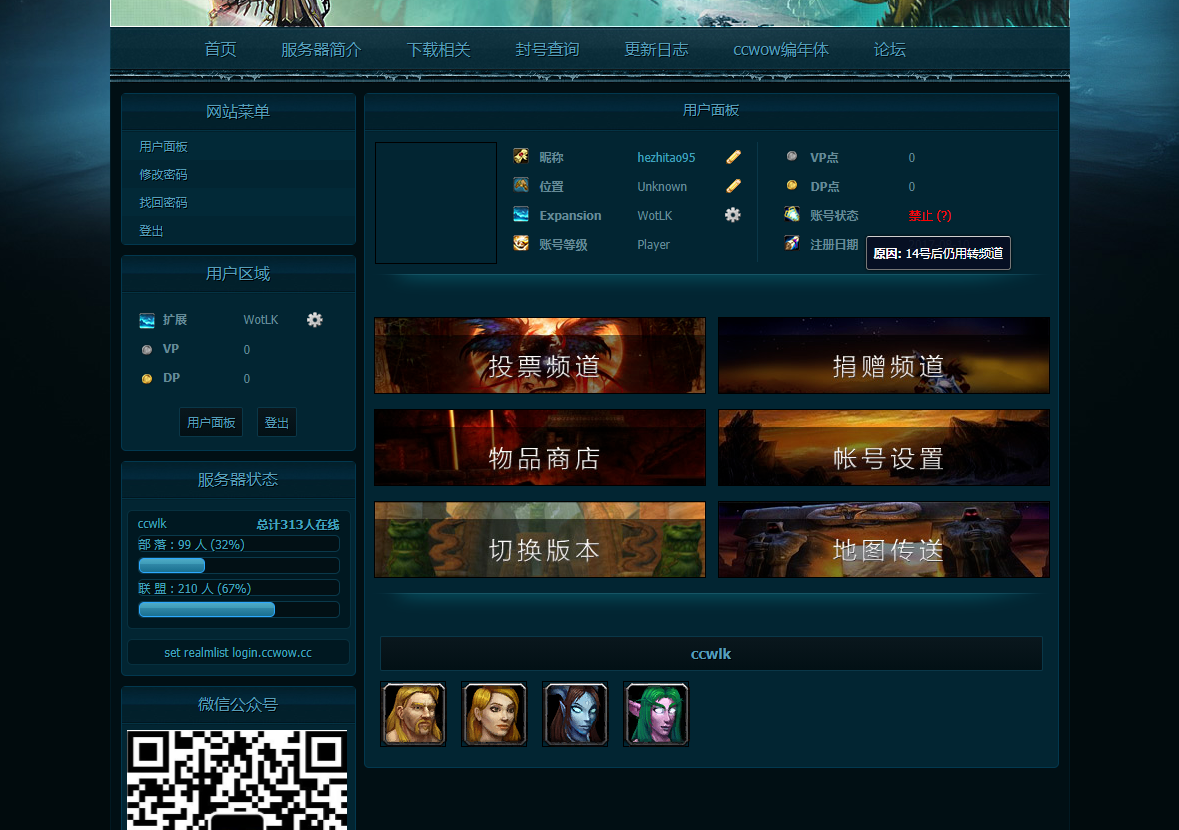Collapse the 微信公众号 panel header

coord(237,704)
